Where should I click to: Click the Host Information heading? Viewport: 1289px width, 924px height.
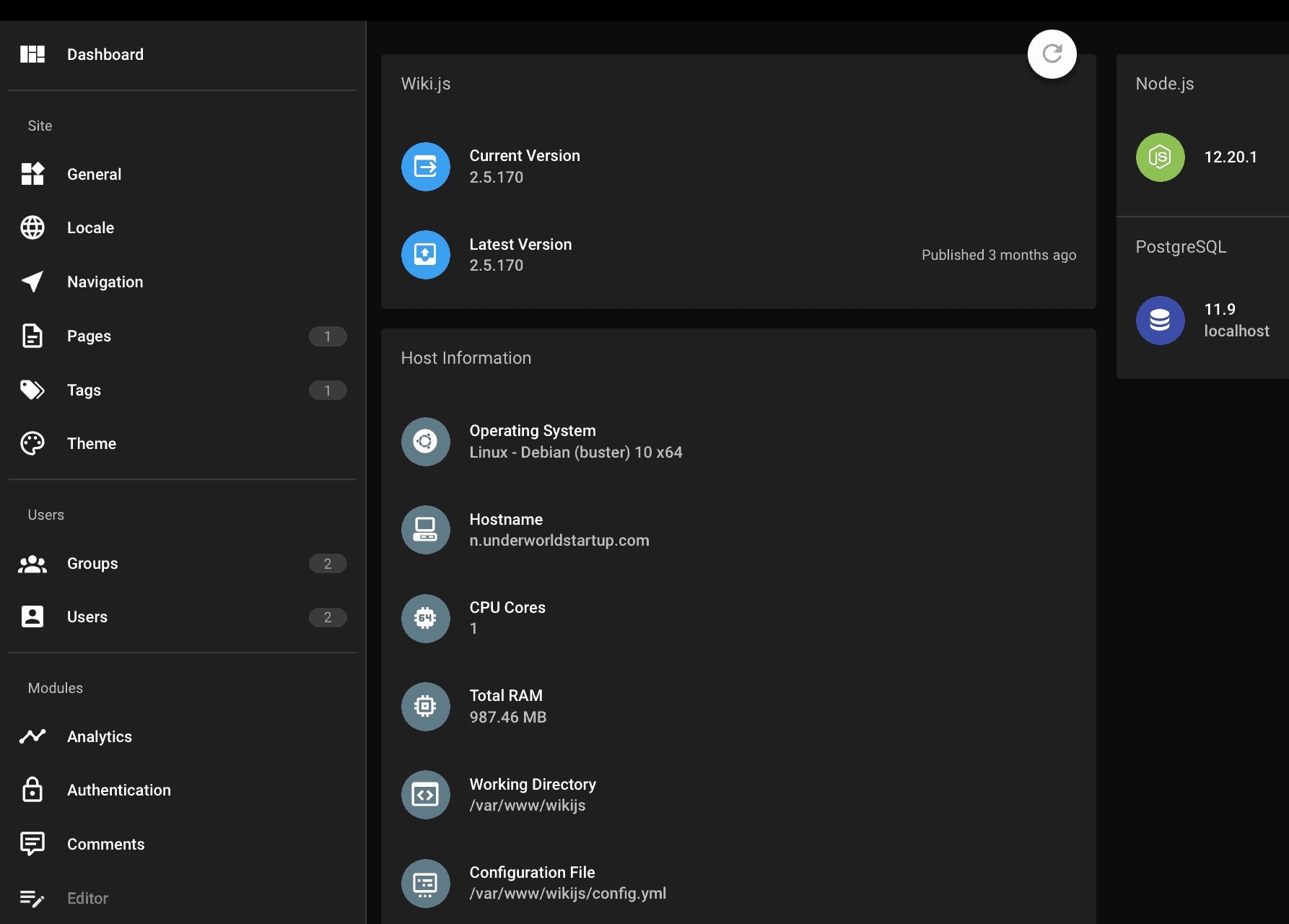pyautogui.click(x=466, y=358)
